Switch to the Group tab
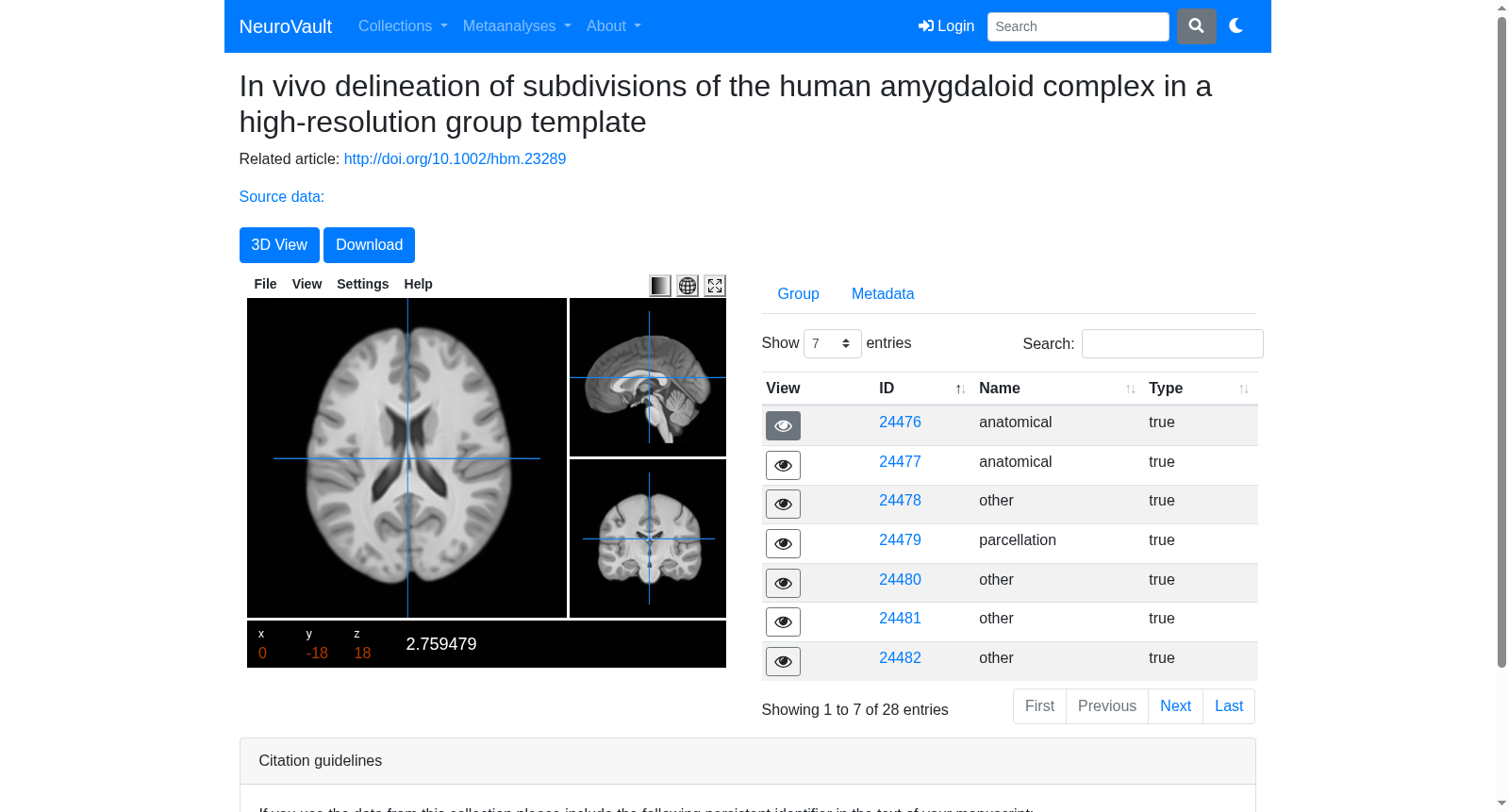 click(x=799, y=294)
